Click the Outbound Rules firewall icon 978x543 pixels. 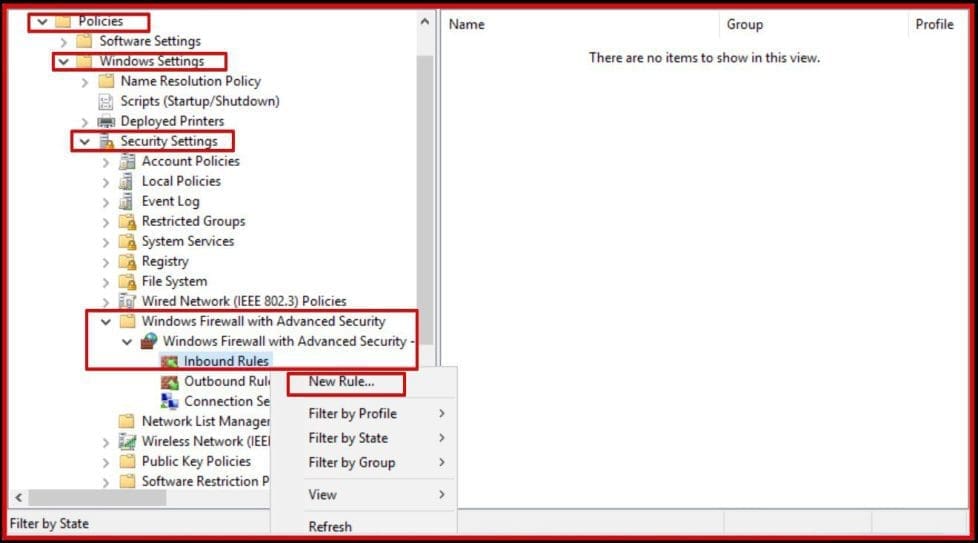pos(169,381)
